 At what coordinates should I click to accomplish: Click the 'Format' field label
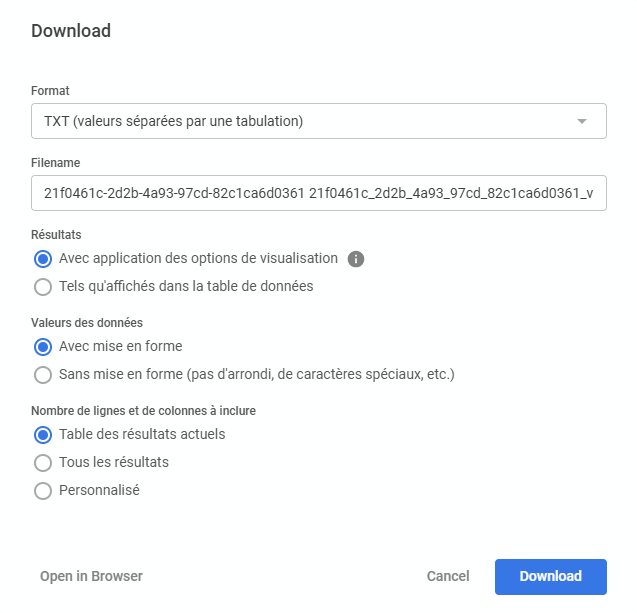coord(50,91)
